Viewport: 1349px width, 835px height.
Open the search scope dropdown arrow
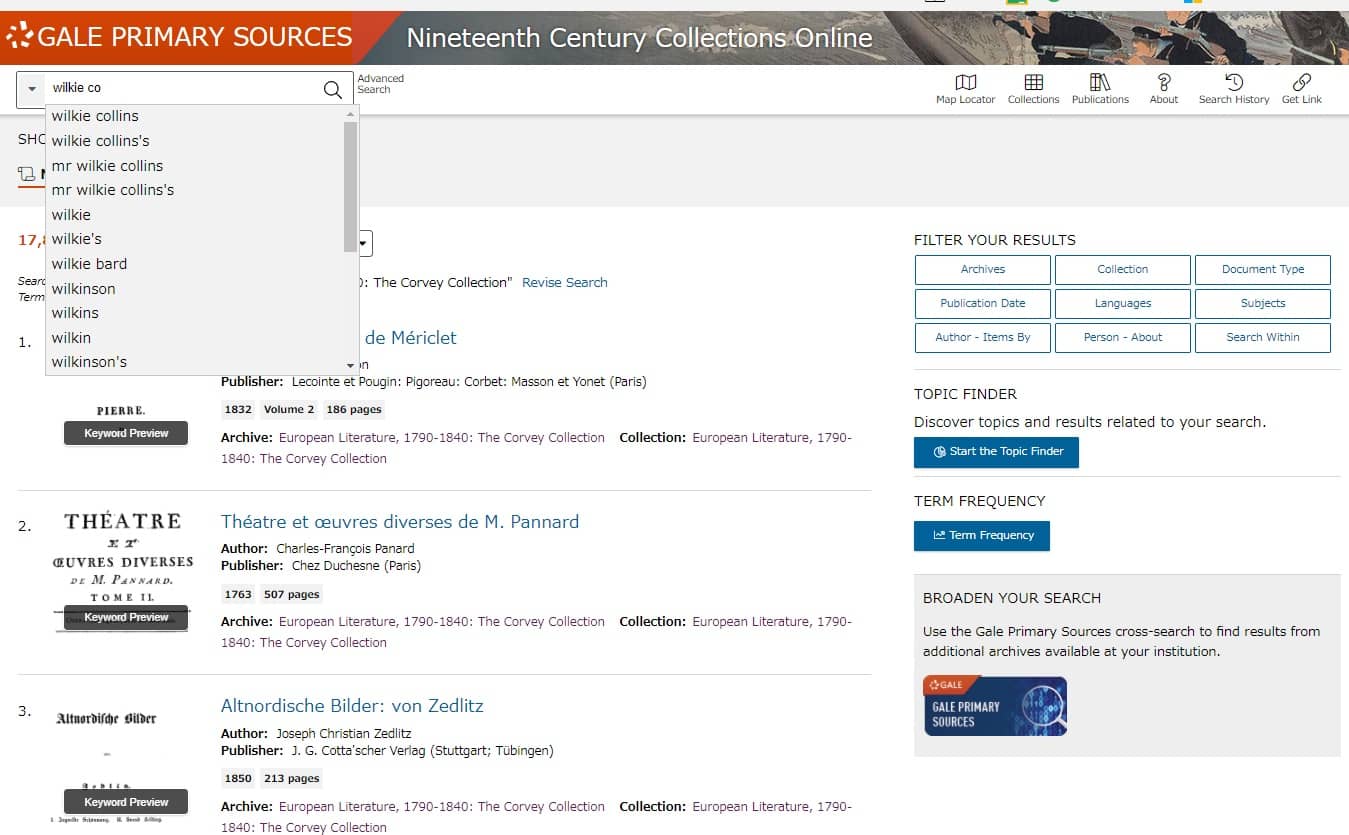click(x=32, y=89)
